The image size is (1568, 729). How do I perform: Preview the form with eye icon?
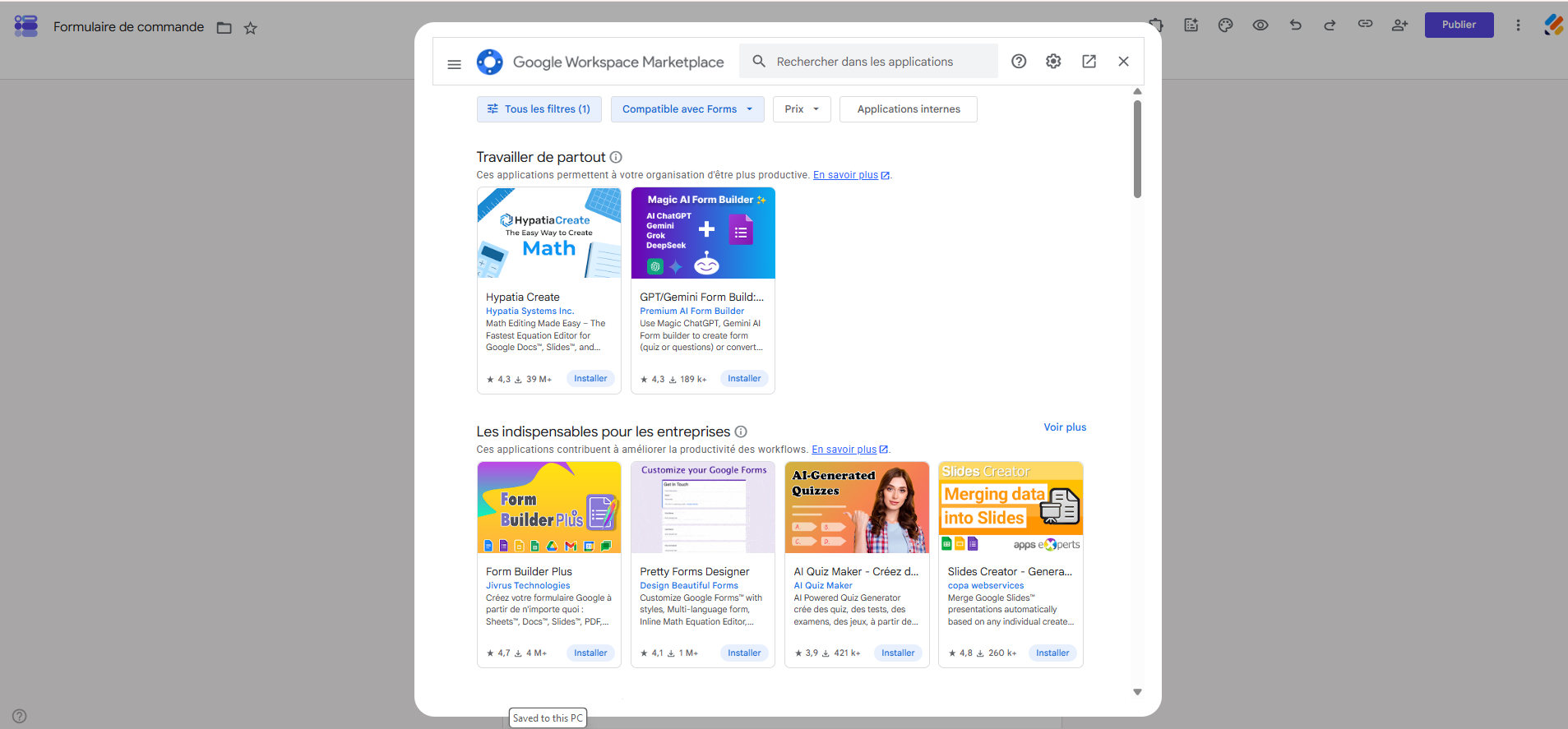(1260, 25)
